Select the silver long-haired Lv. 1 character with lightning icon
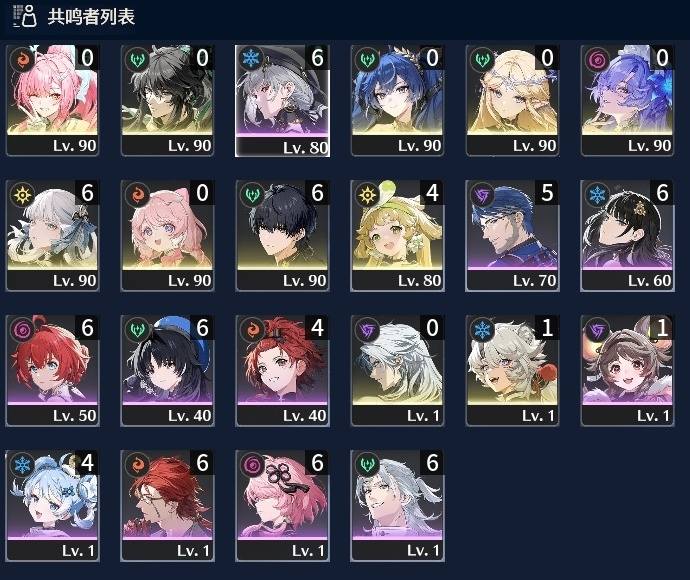690x580 pixels. pyautogui.click(x=397, y=371)
